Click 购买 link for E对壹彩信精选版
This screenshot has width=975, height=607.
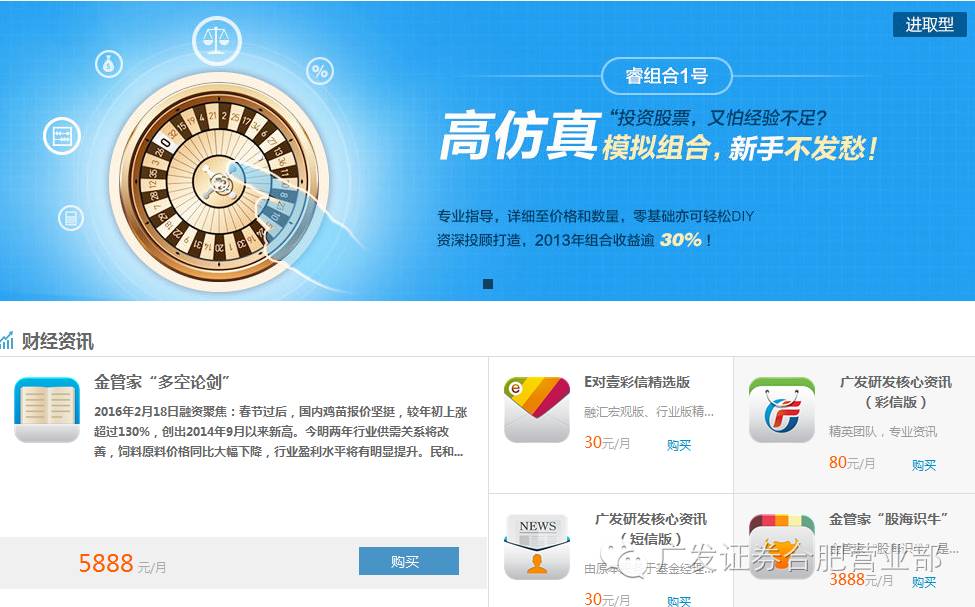679,445
